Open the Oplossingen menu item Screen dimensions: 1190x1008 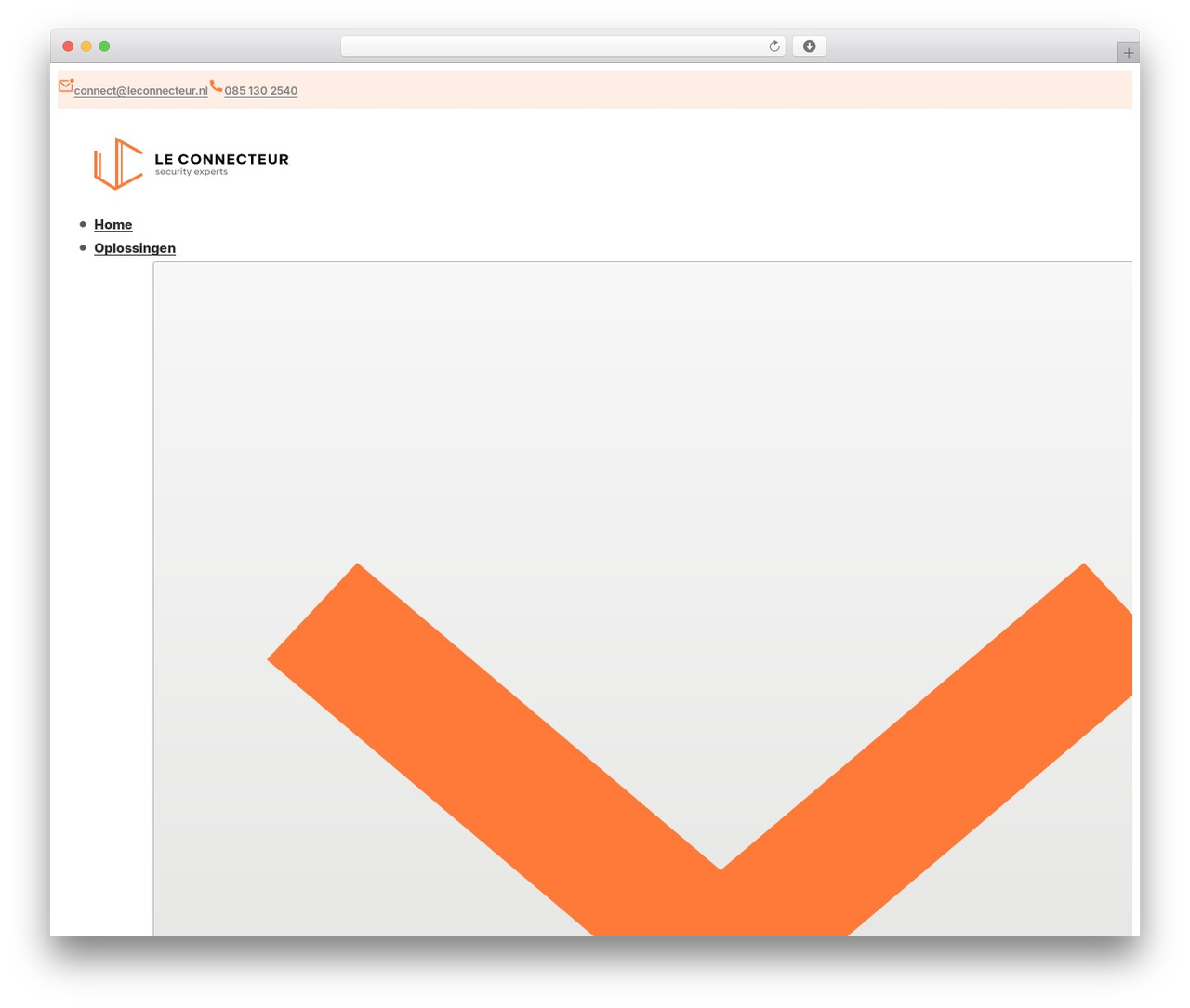pyautogui.click(x=135, y=248)
